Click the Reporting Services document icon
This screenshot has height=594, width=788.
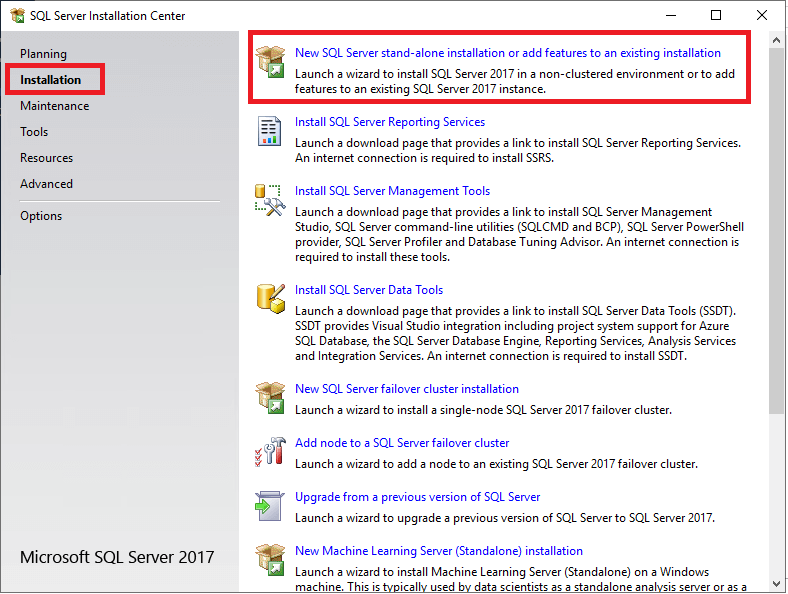[x=270, y=131]
